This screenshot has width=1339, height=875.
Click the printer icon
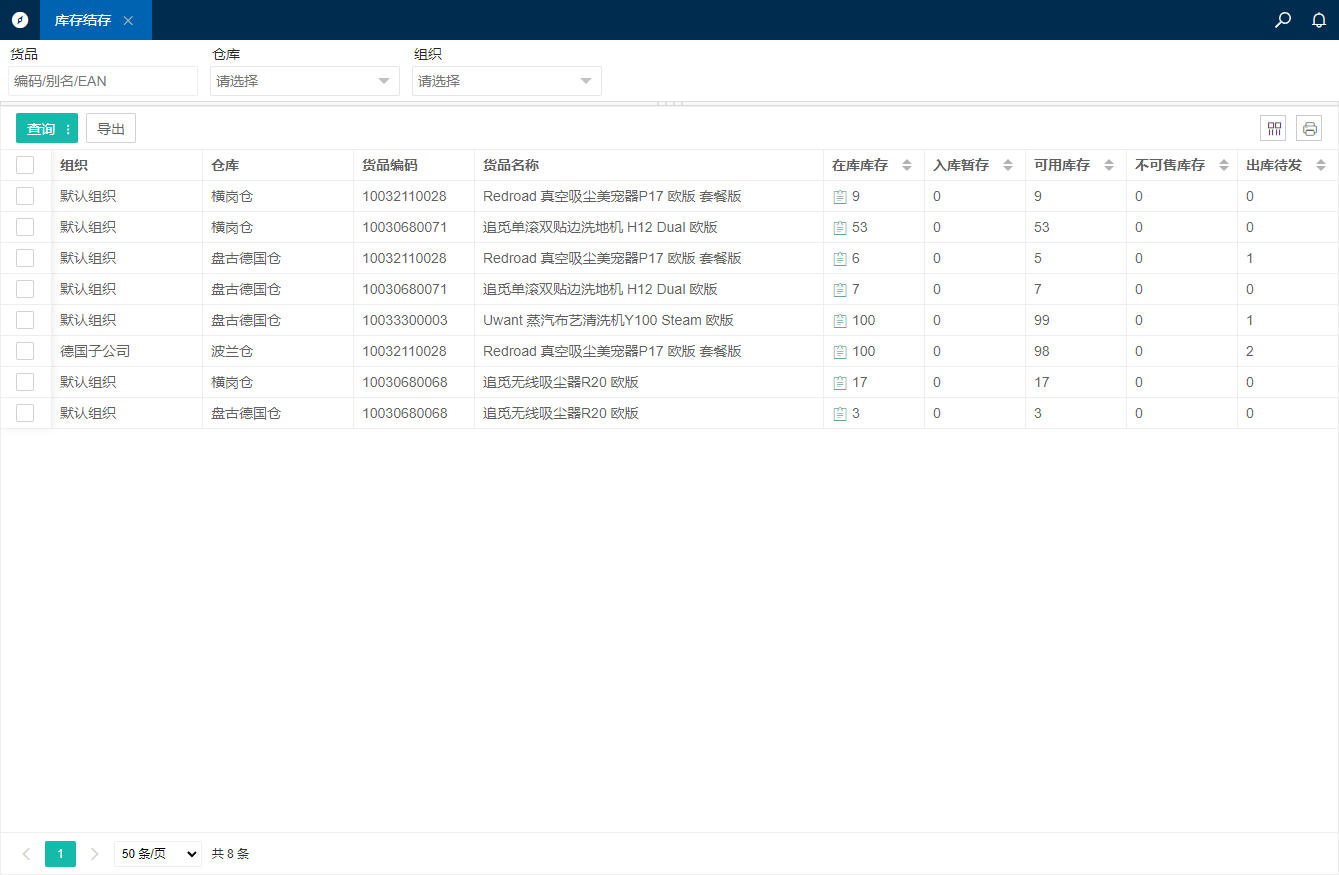tap(1309, 128)
